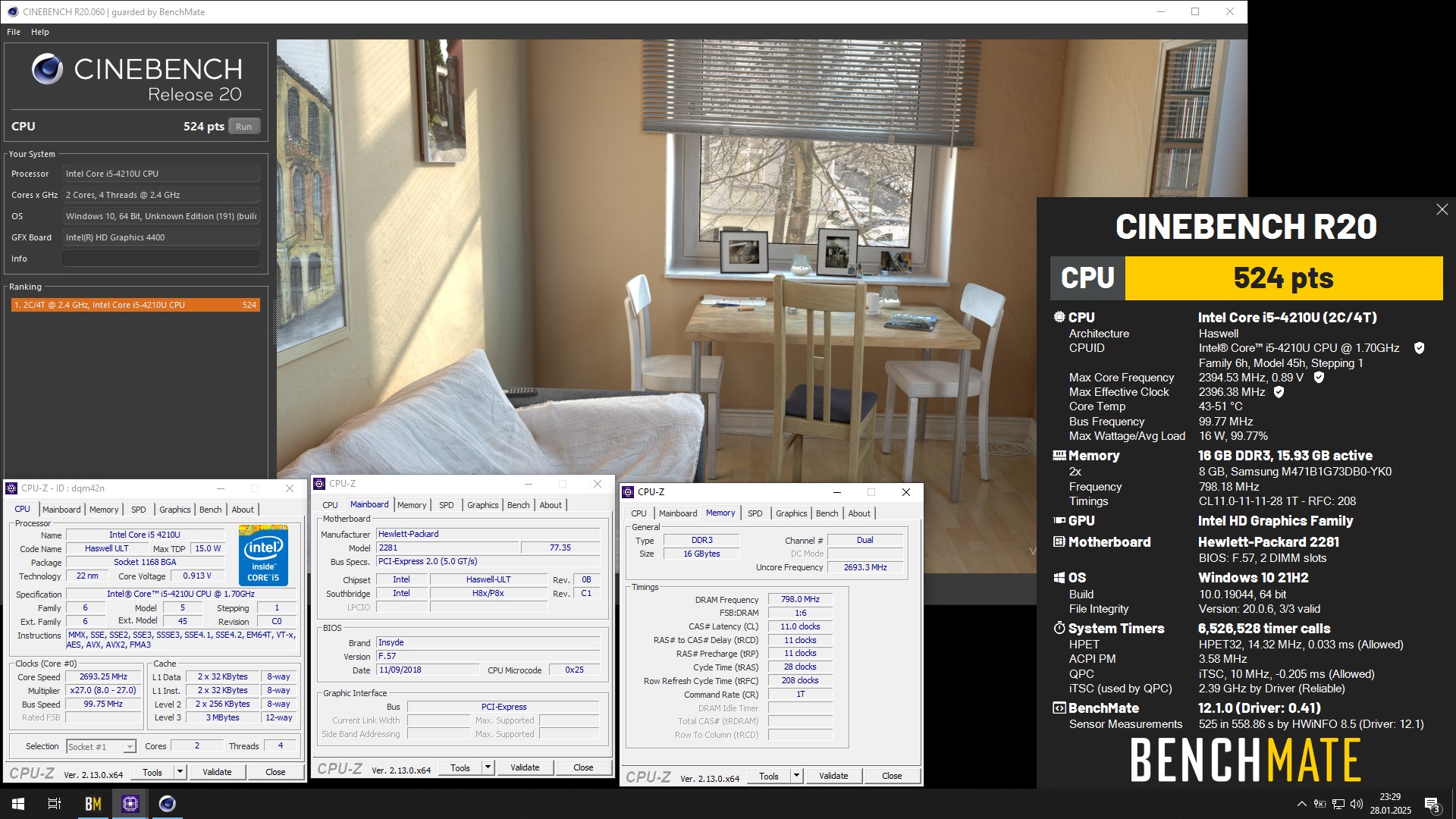Switch to Mainboard tab in CPU-Z dqm42n window
The height and width of the screenshot is (819, 1456).
pyautogui.click(x=61, y=510)
